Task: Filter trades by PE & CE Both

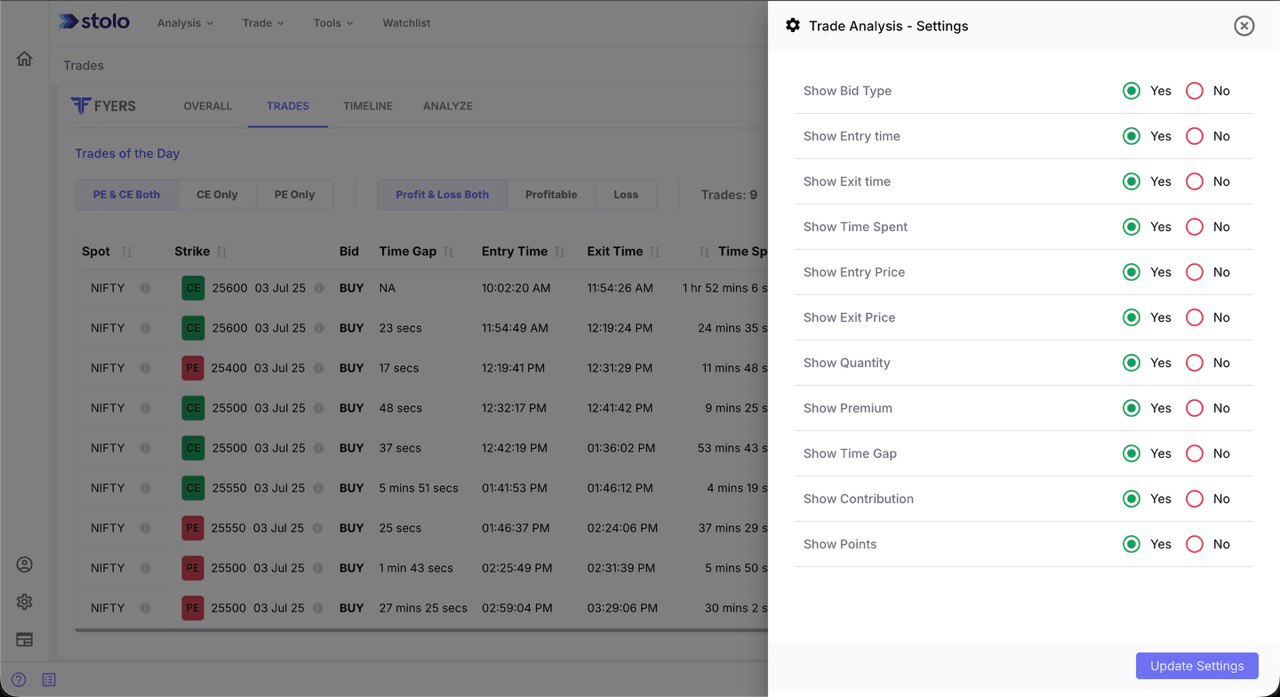Action: click(x=127, y=195)
